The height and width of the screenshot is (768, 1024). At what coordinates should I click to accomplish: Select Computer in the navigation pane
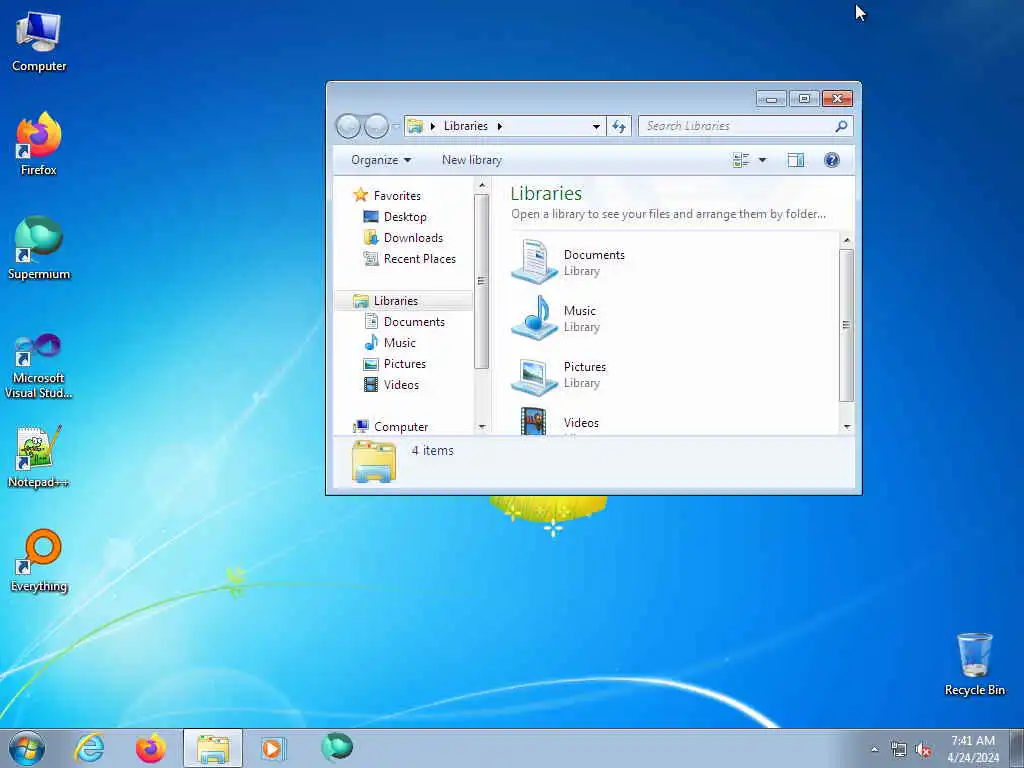(390, 426)
